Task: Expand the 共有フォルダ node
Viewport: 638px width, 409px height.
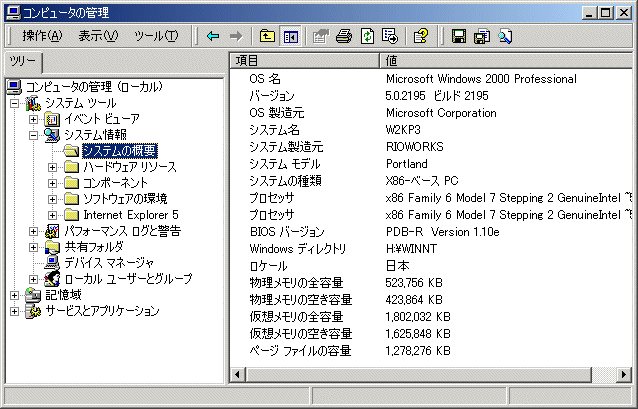Action: 33,247
